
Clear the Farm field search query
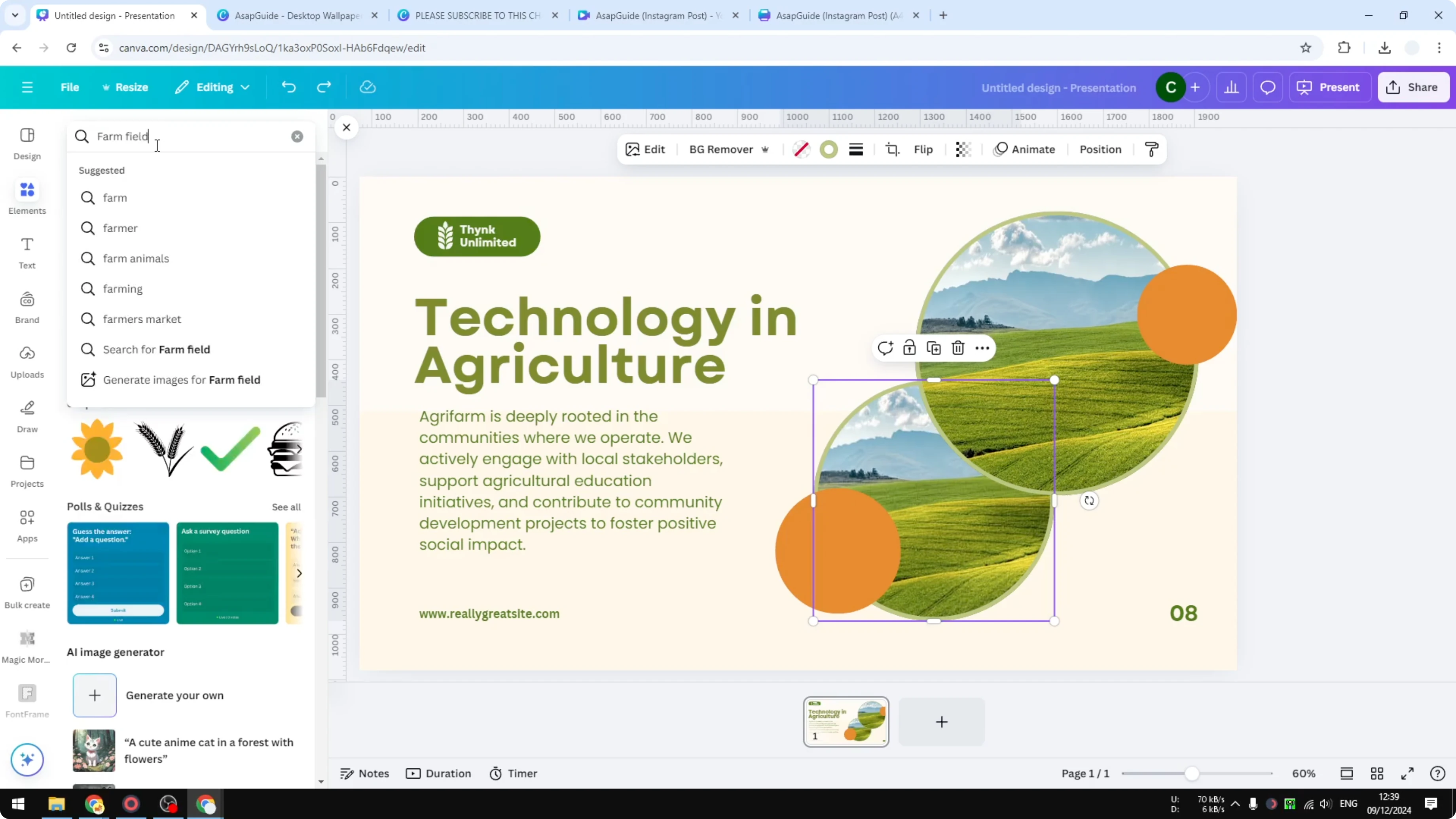coord(297,136)
